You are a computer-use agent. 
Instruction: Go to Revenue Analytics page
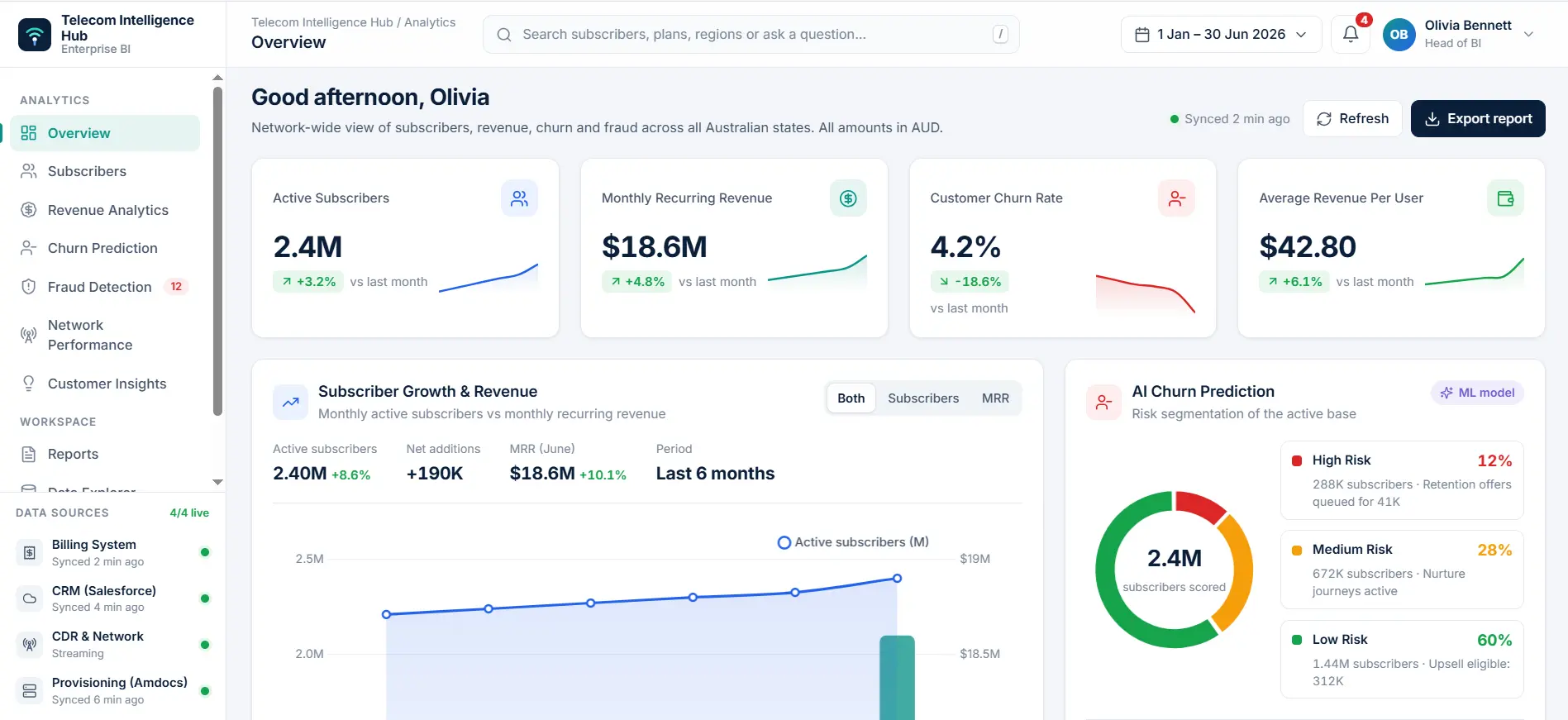105,210
